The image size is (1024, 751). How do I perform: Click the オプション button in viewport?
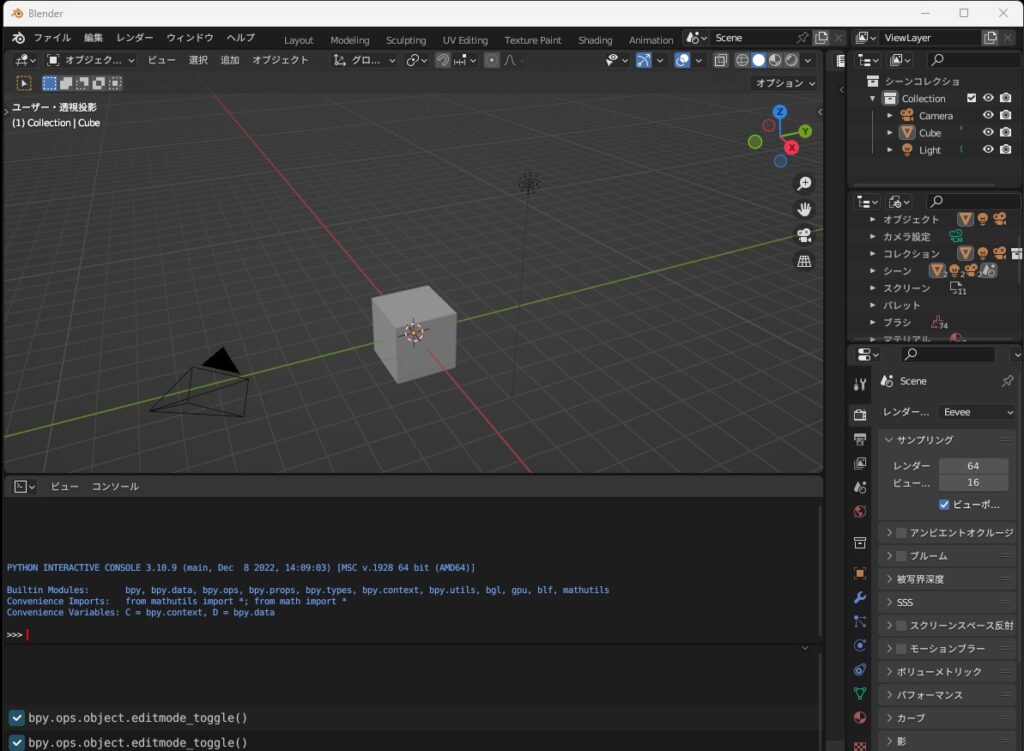785,84
